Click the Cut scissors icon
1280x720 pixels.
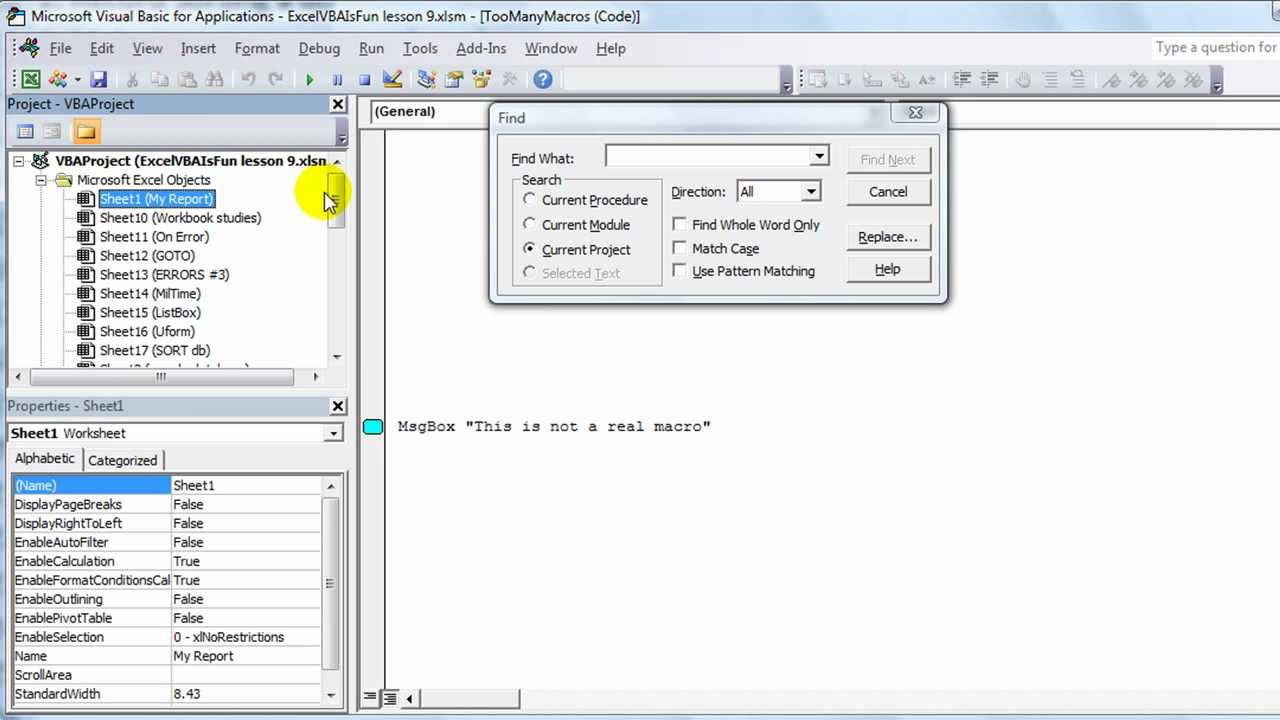point(132,80)
